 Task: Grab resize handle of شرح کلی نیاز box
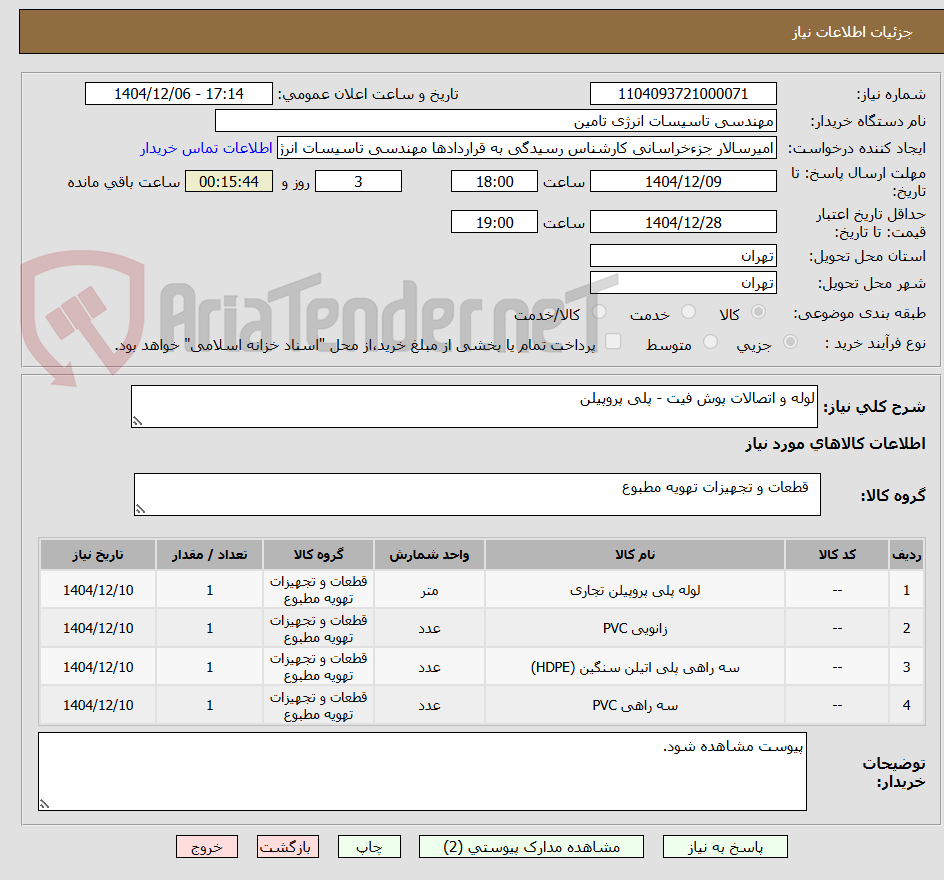tap(137, 421)
